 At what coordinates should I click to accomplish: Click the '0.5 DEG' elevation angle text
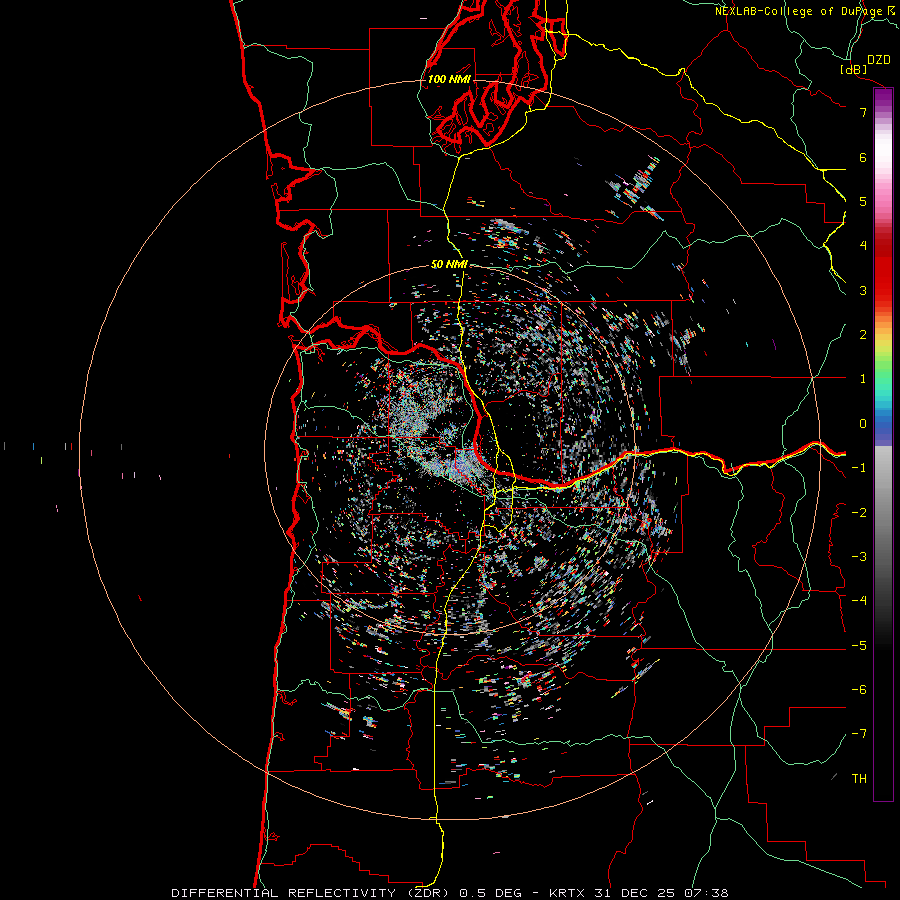pyautogui.click(x=491, y=893)
